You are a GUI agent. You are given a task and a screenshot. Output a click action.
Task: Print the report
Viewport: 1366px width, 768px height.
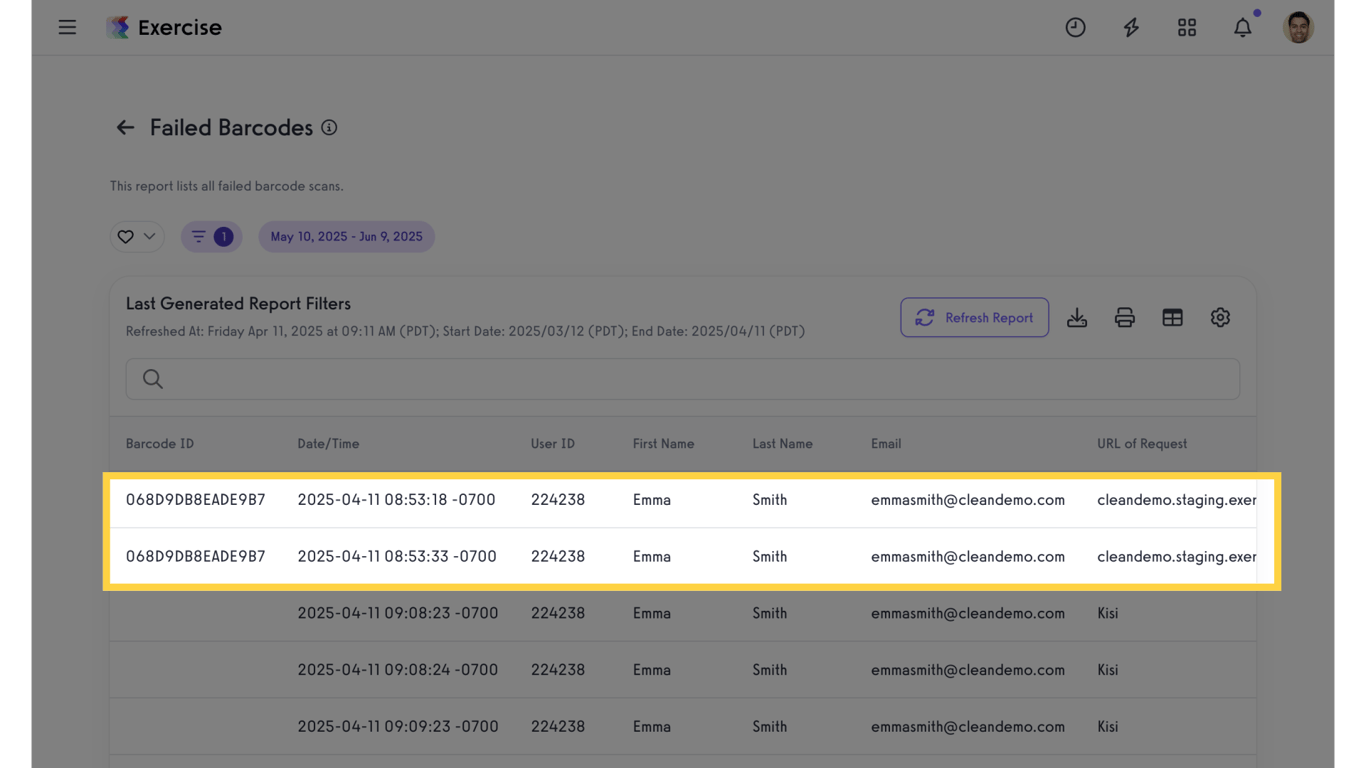(x=1125, y=318)
